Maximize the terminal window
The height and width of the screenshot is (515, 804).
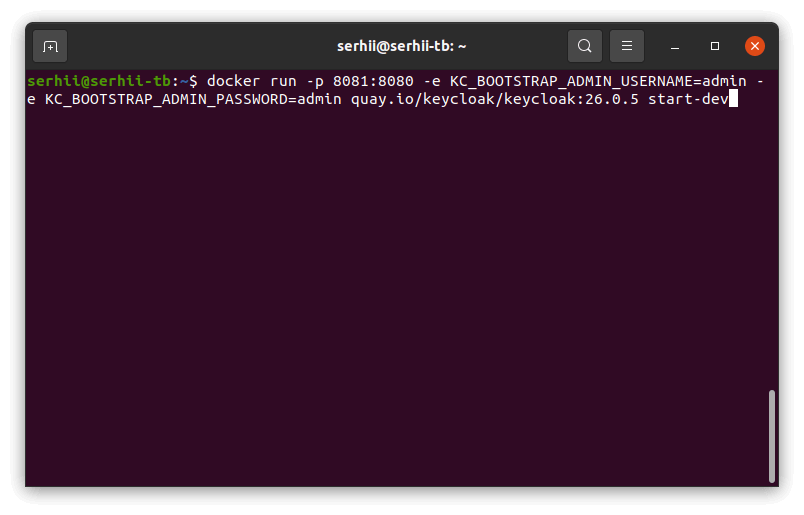(x=715, y=46)
